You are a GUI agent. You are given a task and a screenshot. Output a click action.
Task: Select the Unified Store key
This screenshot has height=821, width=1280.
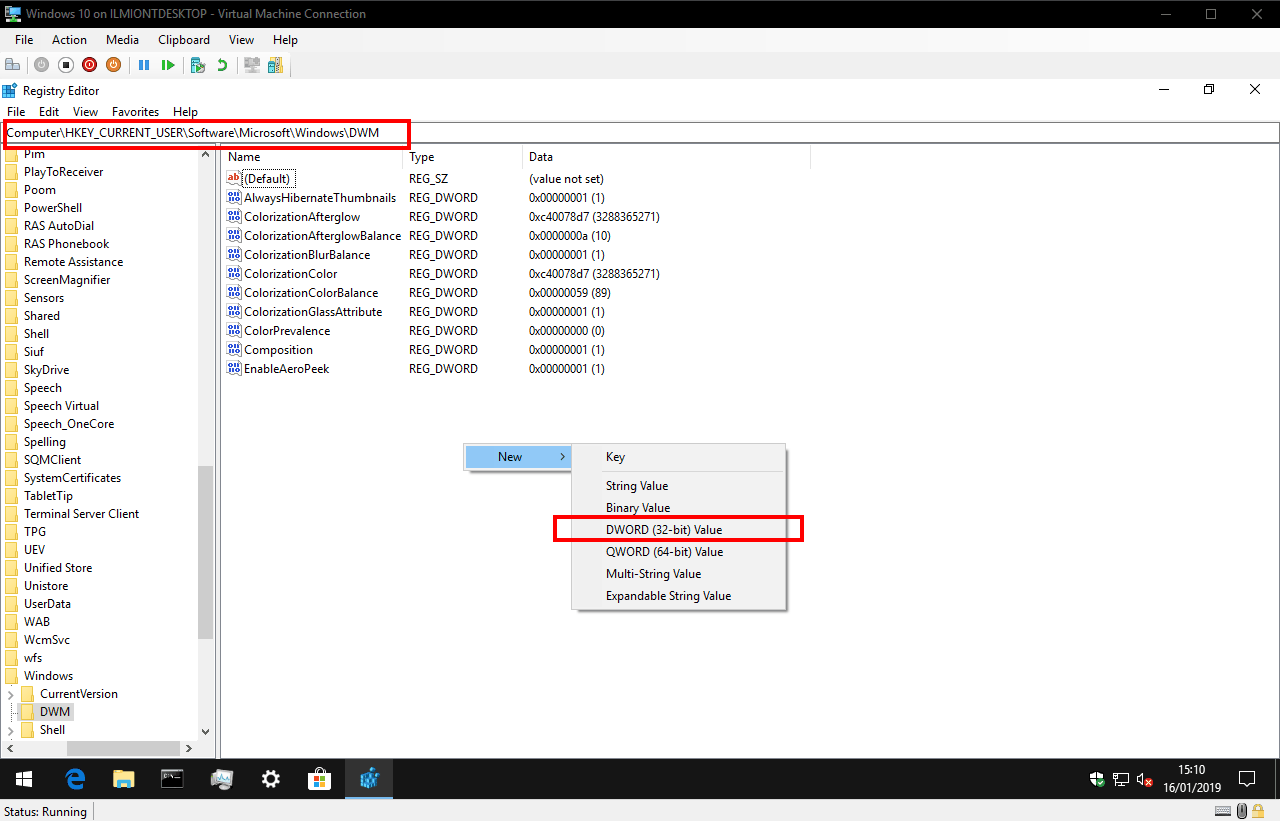tap(58, 568)
